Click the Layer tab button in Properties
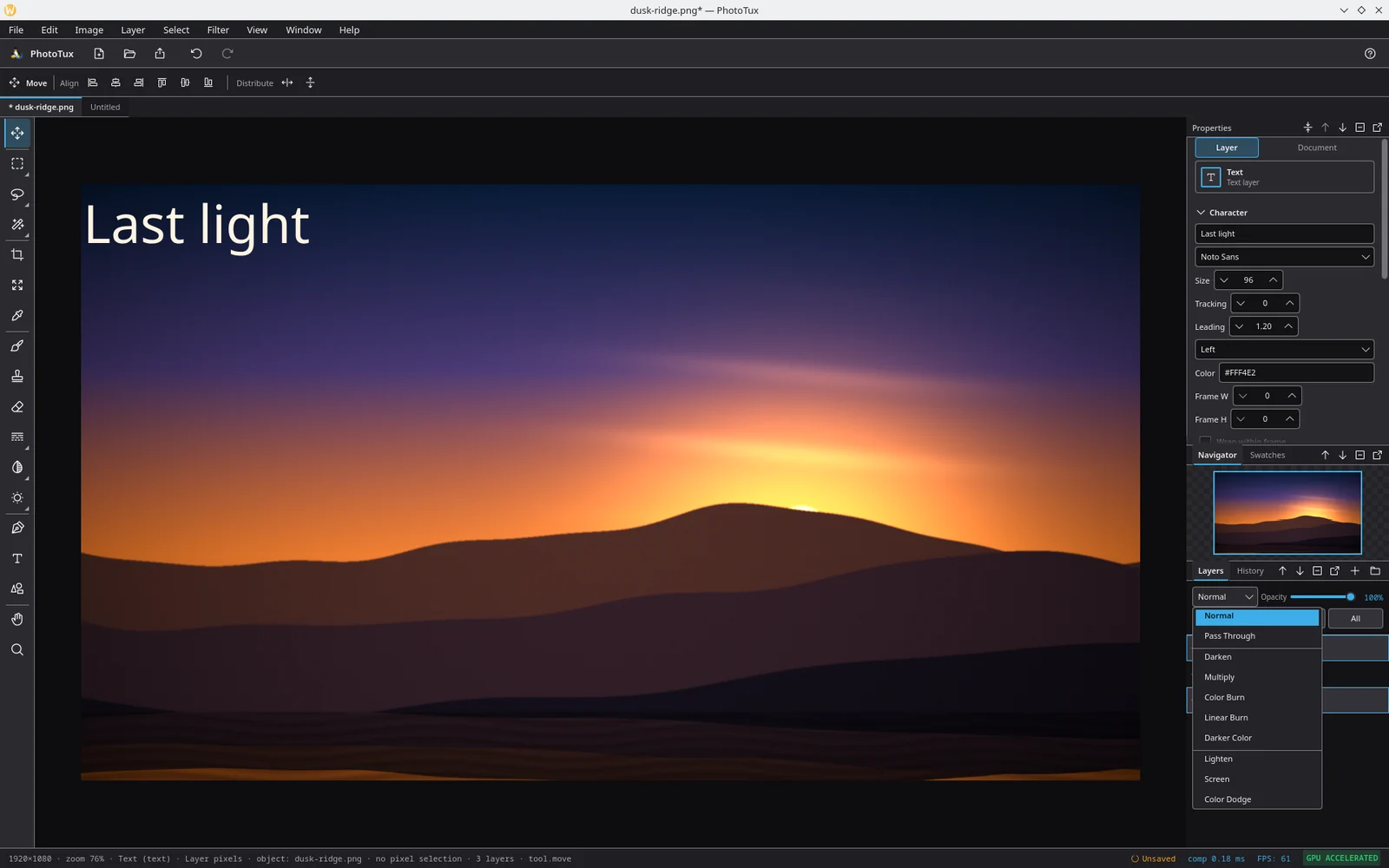Viewport: 1389px width, 868px height. click(x=1227, y=148)
